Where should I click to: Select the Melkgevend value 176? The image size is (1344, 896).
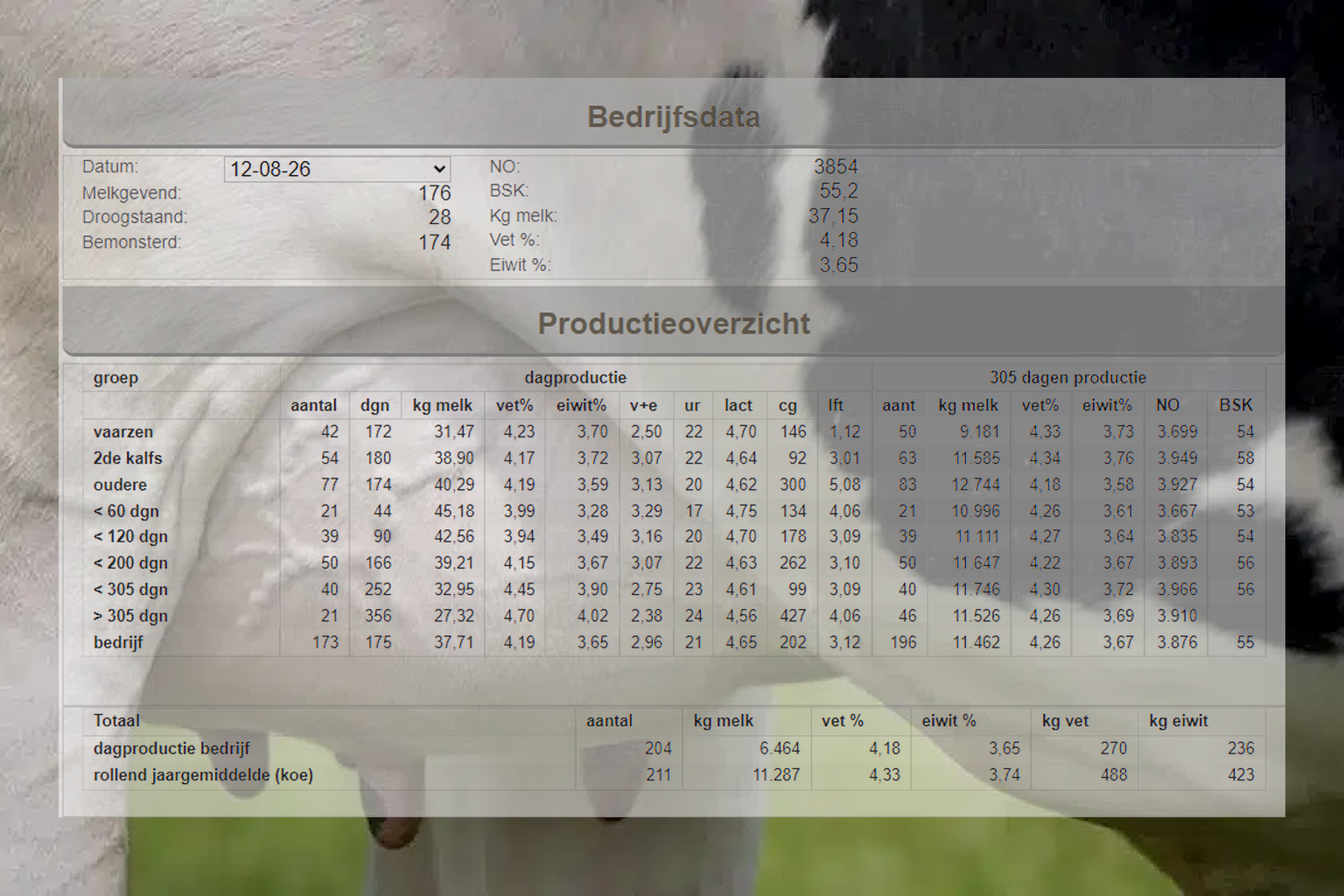click(434, 192)
